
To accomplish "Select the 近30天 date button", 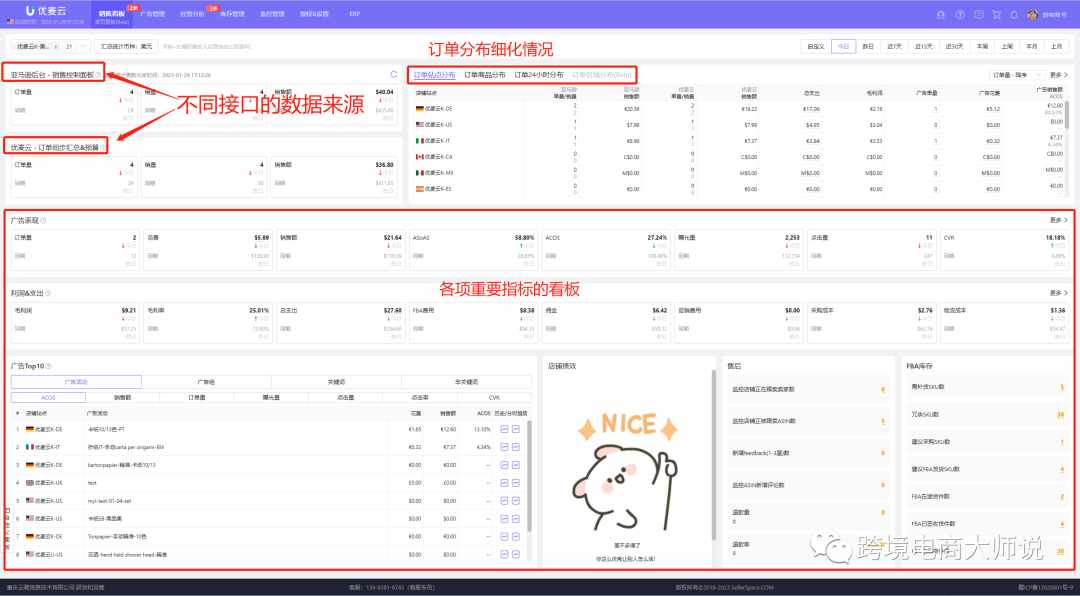I will [954, 46].
